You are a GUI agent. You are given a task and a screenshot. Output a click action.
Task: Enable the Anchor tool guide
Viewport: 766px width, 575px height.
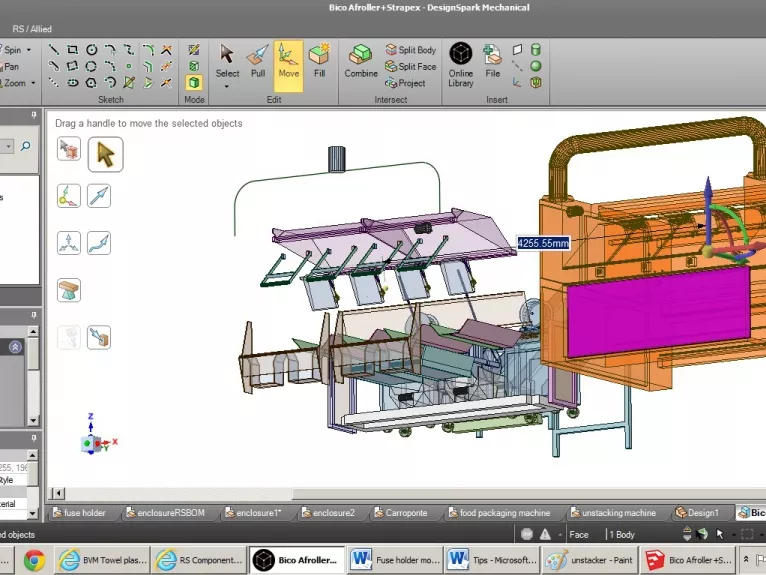68,196
